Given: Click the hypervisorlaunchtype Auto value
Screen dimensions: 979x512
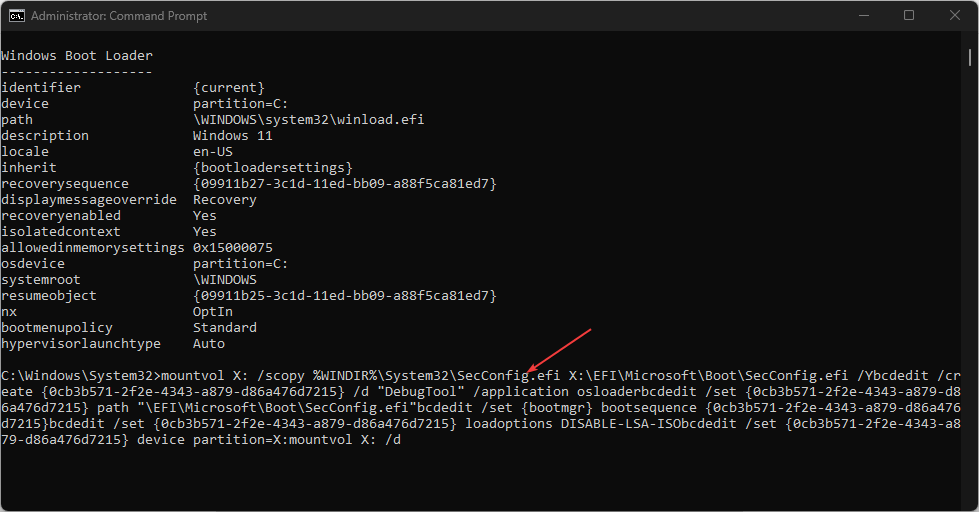Looking at the screenshot, I should point(209,343).
